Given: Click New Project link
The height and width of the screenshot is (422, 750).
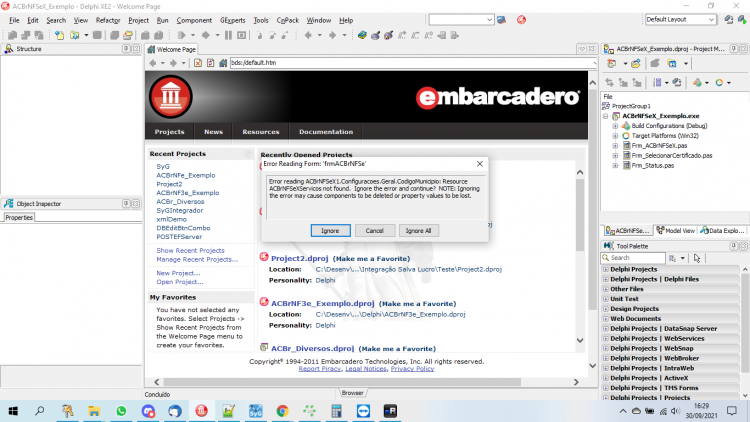Looking at the screenshot, I should (178, 273).
